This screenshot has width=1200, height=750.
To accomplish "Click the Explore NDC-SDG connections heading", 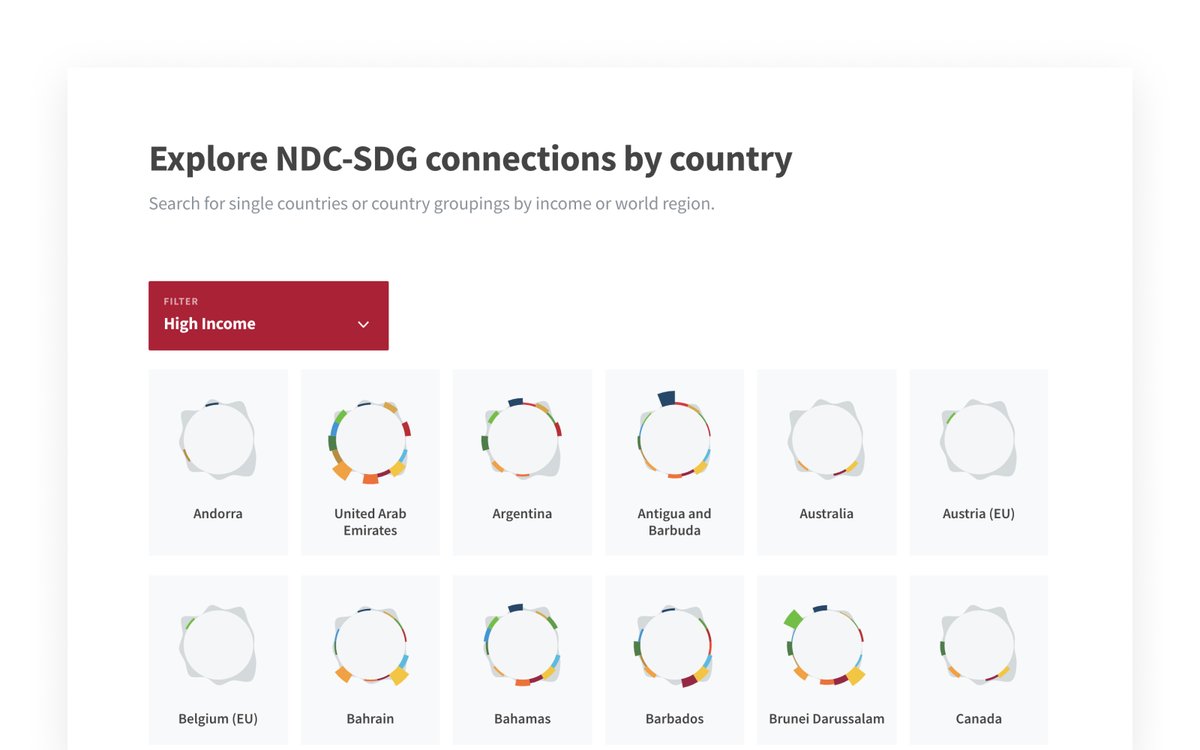I will (x=470, y=158).
